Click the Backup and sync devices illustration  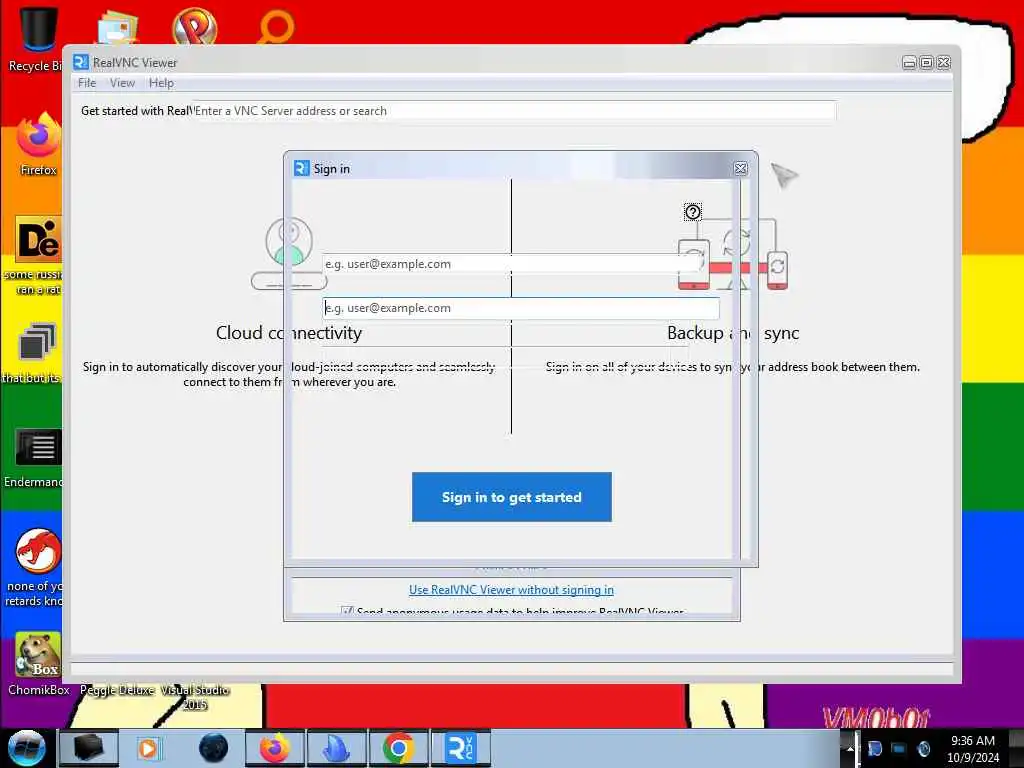733,255
